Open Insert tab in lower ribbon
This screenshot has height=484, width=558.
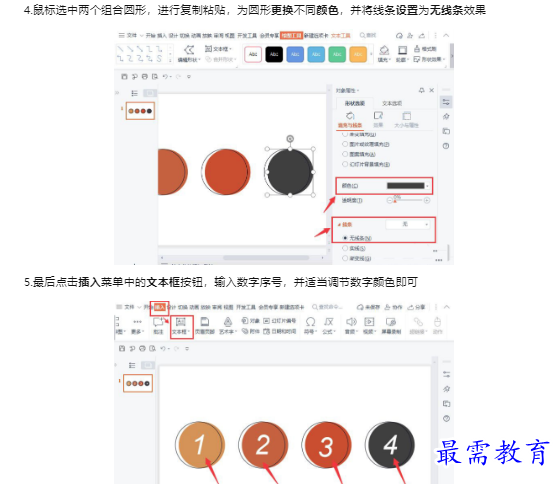(x=159, y=307)
